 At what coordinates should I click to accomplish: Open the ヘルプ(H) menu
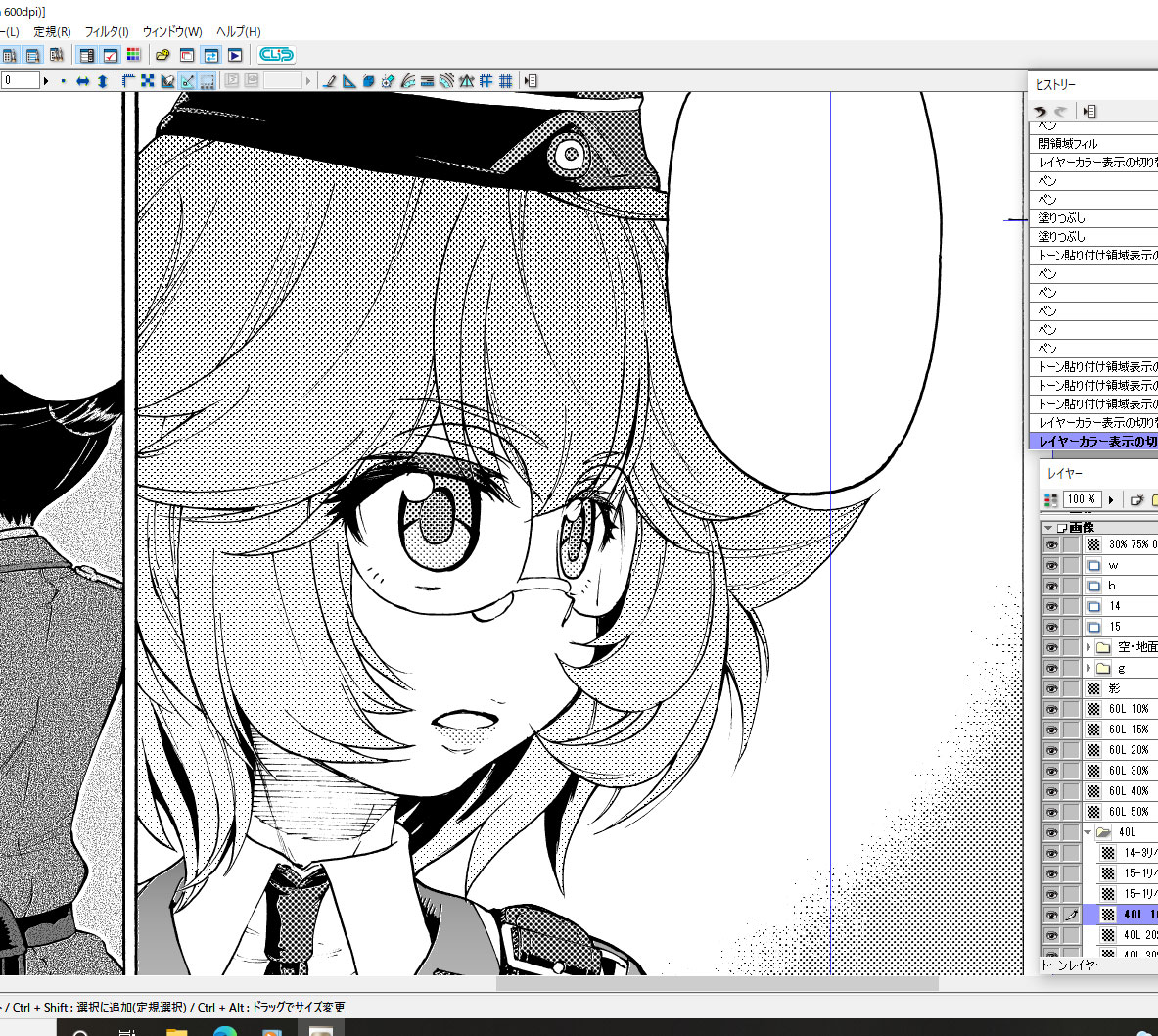tap(239, 31)
